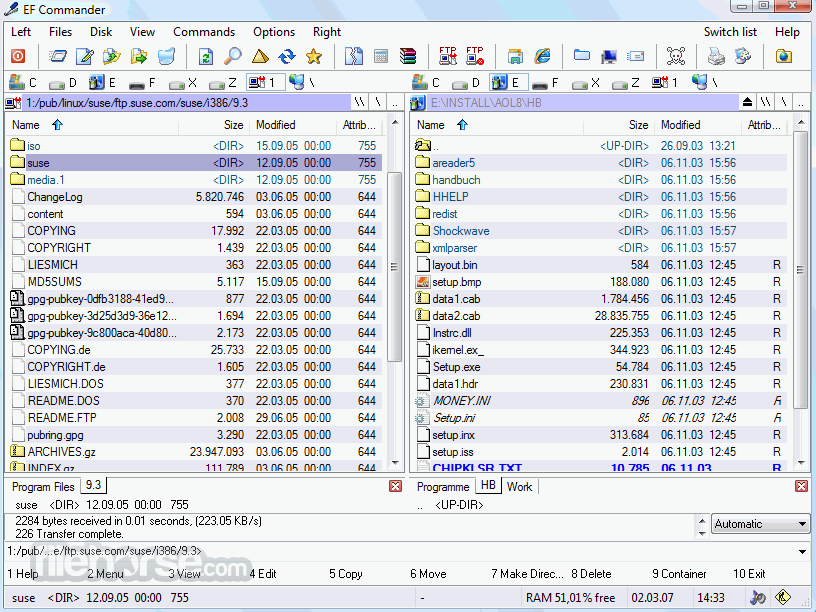Switch to the Work tab

(519, 487)
